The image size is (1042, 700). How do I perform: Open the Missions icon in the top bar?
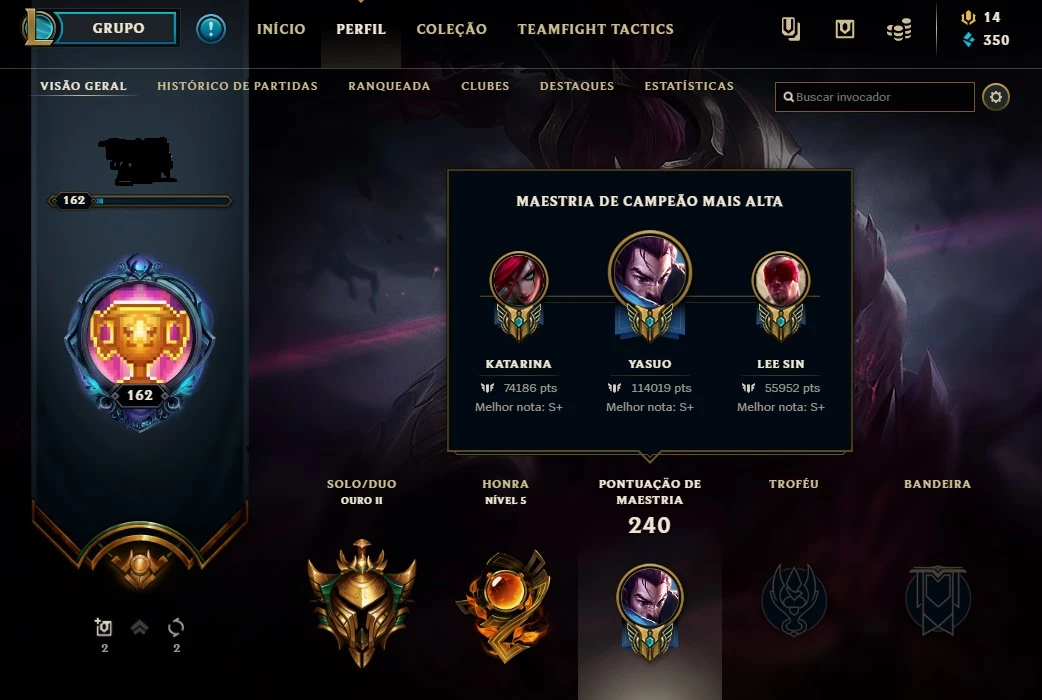[790, 29]
